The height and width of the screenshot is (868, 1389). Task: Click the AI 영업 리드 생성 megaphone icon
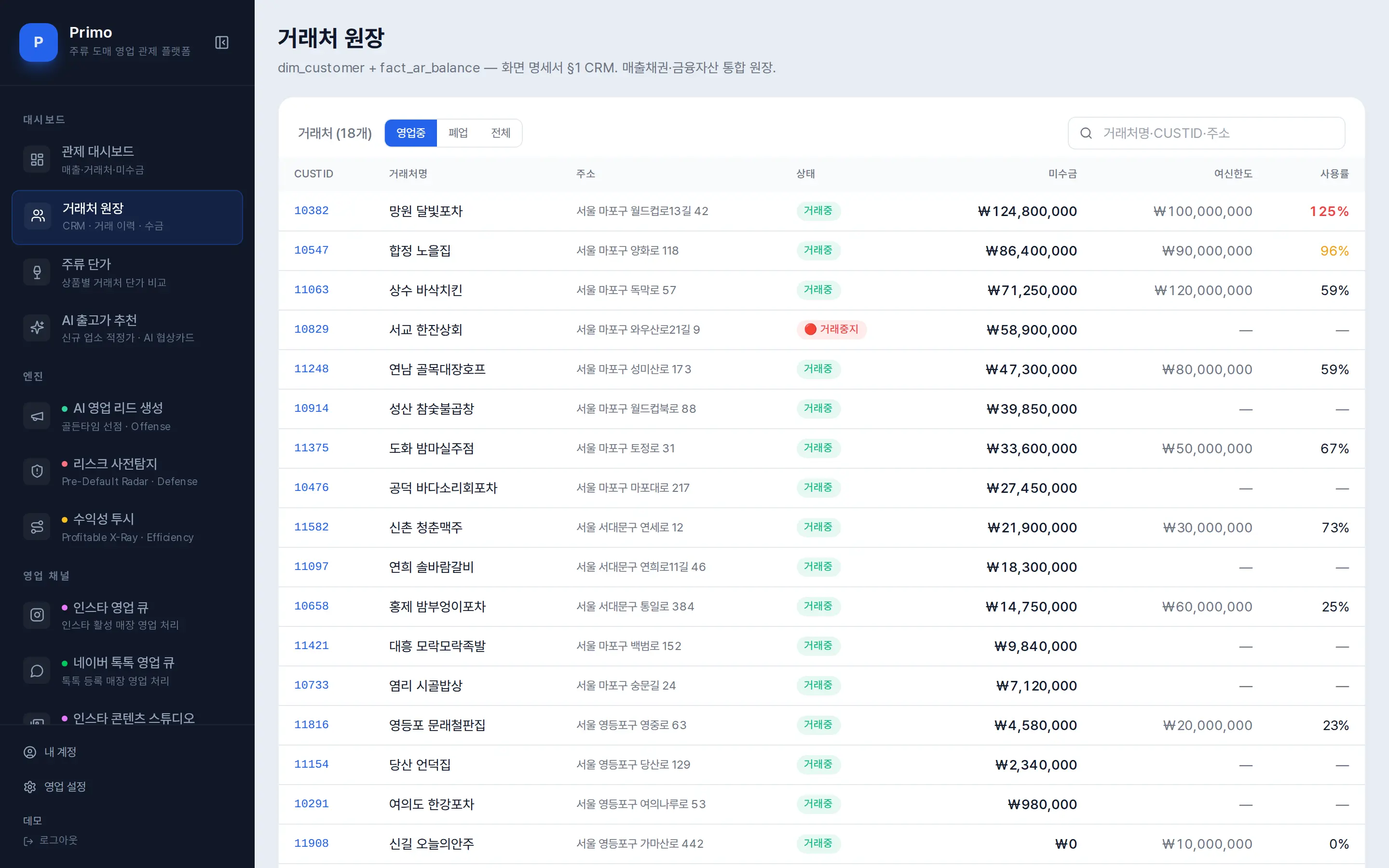click(37, 416)
